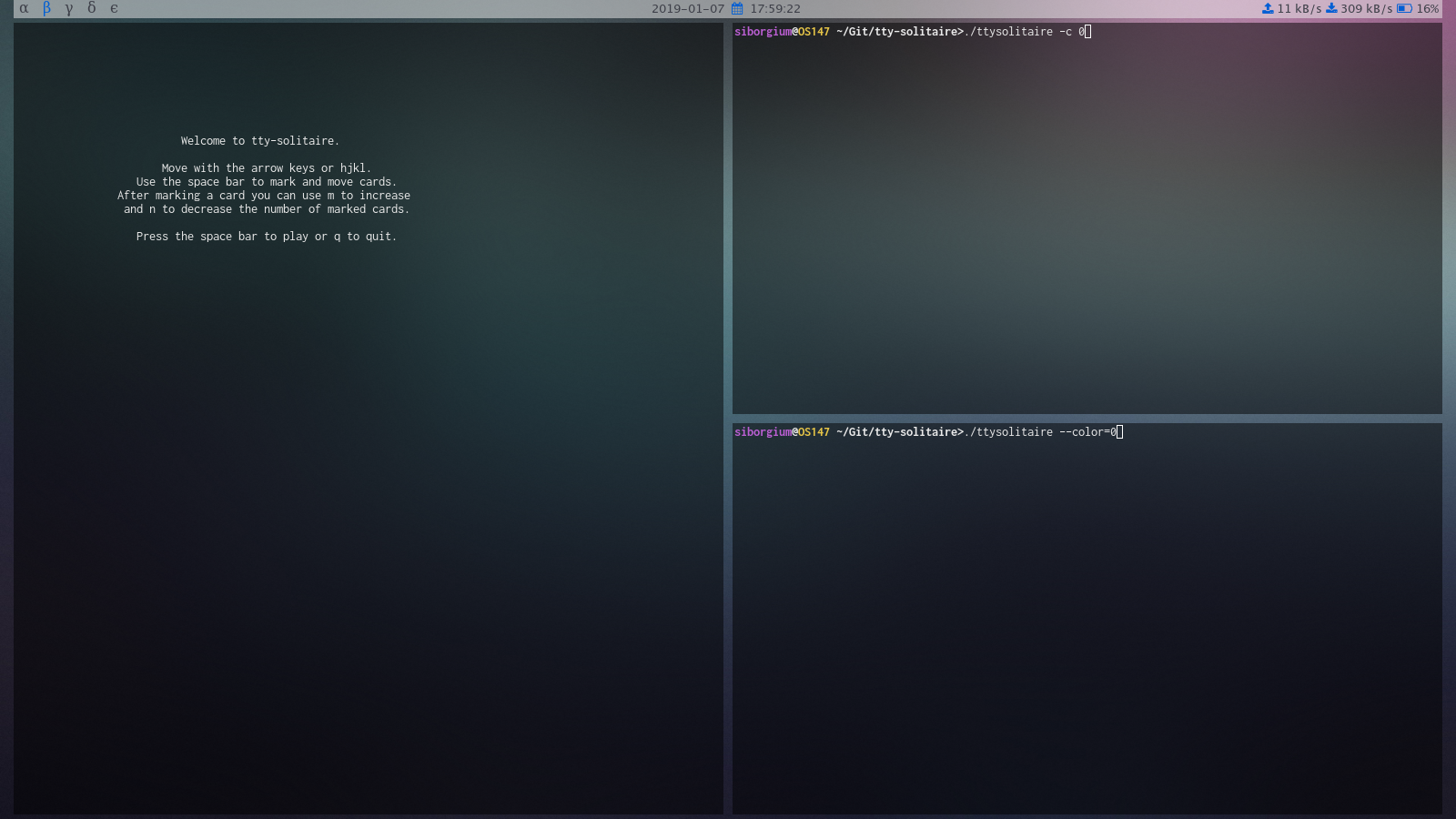
Task: Switch to workspace alpha
Action: point(24,8)
